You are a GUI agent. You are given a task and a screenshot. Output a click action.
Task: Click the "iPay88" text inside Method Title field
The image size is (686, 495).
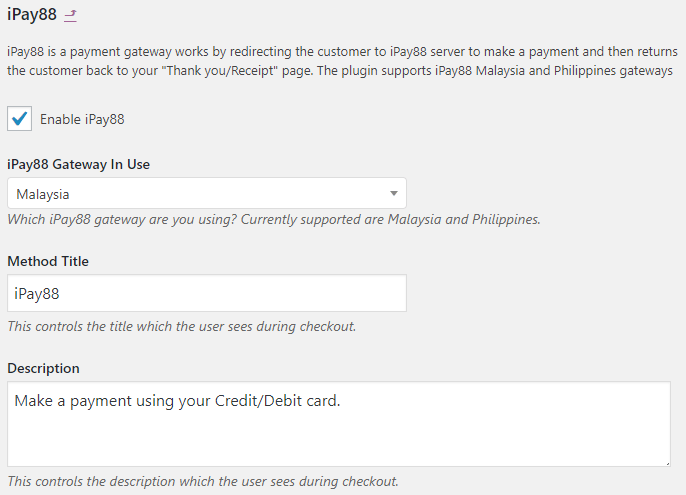[37, 294]
